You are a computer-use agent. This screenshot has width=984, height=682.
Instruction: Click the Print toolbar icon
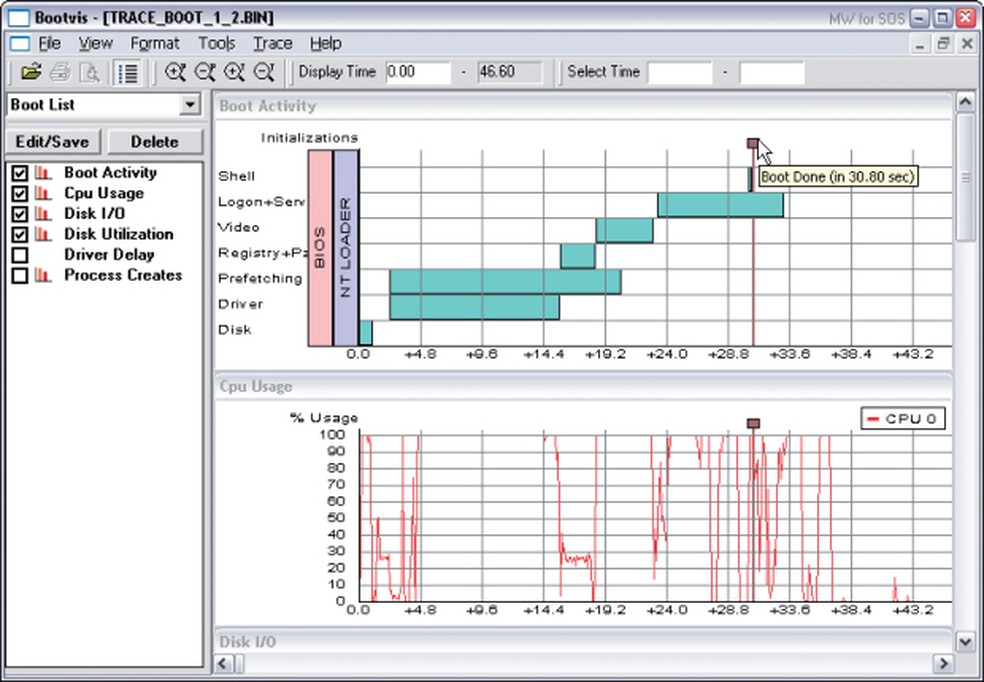tap(60, 72)
